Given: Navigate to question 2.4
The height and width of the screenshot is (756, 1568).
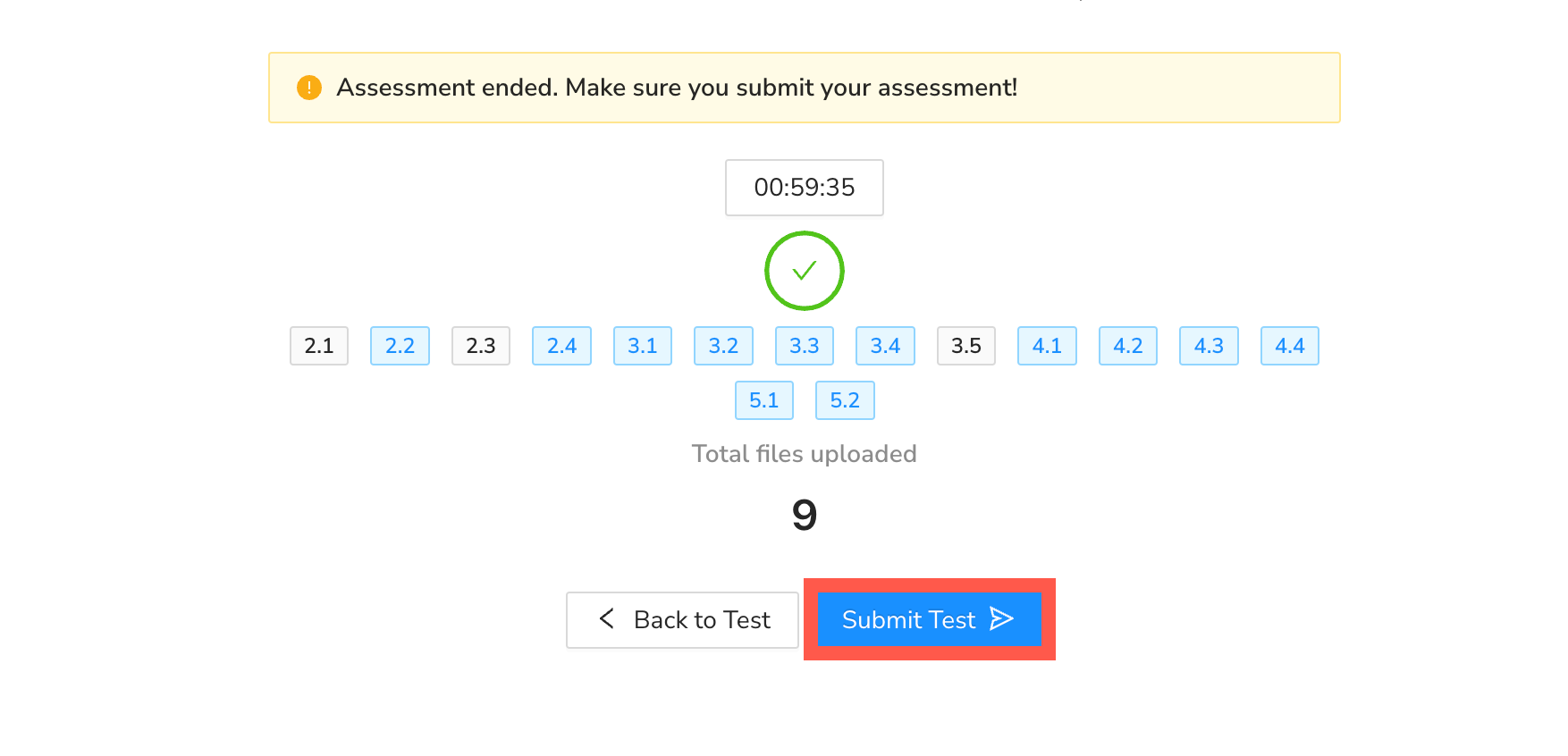Looking at the screenshot, I should pyautogui.click(x=561, y=346).
